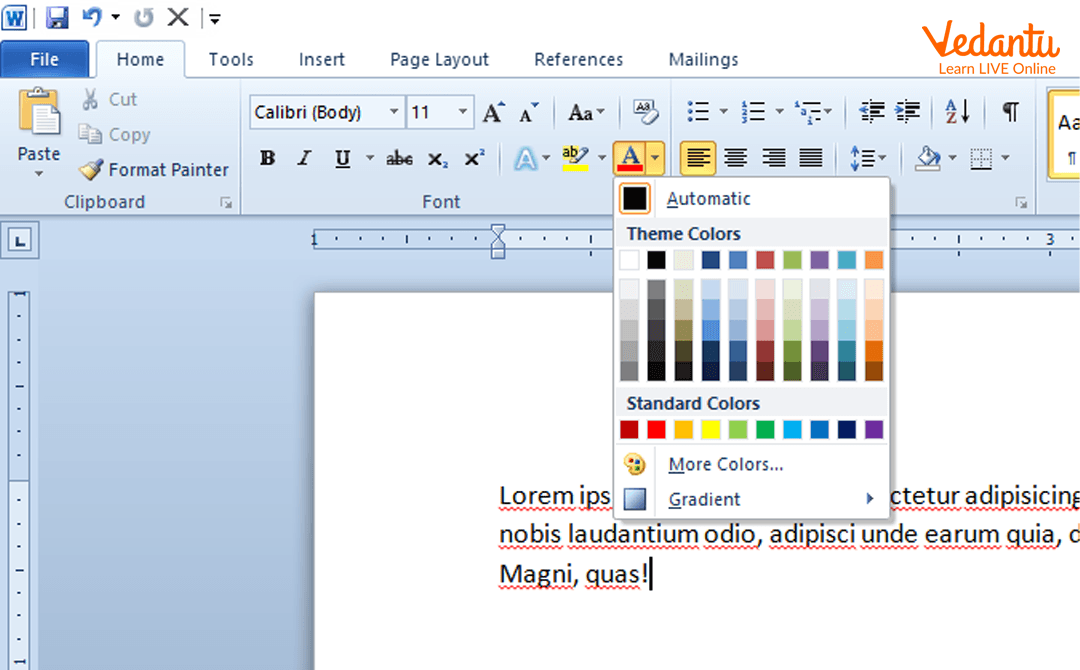This screenshot has height=670, width=1080.
Task: Toggle Strikethrough formatting
Action: (x=399, y=158)
